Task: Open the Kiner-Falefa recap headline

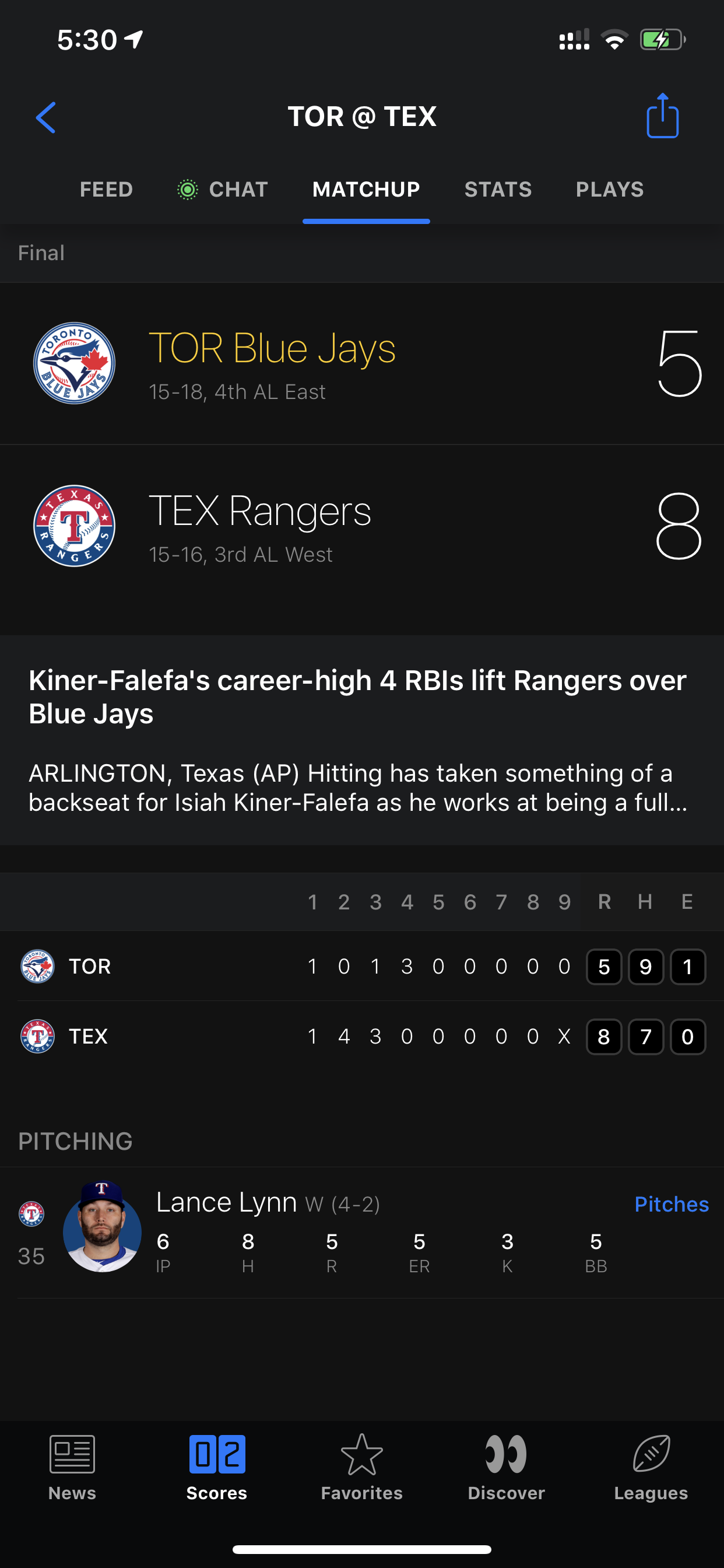Action: click(x=358, y=696)
